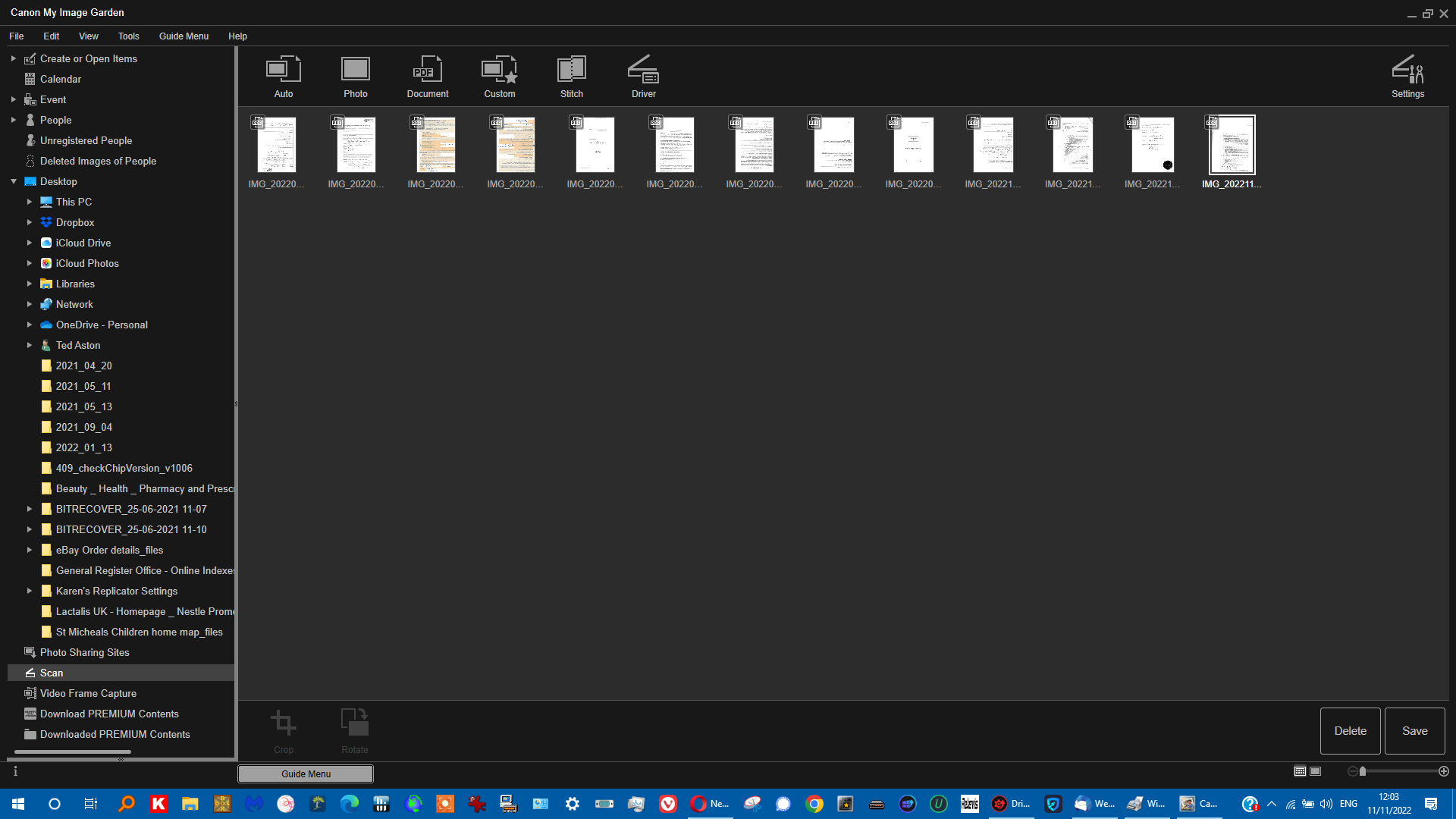This screenshot has width=1456, height=819.
Task: Open the Custom scan mode
Action: tap(499, 75)
